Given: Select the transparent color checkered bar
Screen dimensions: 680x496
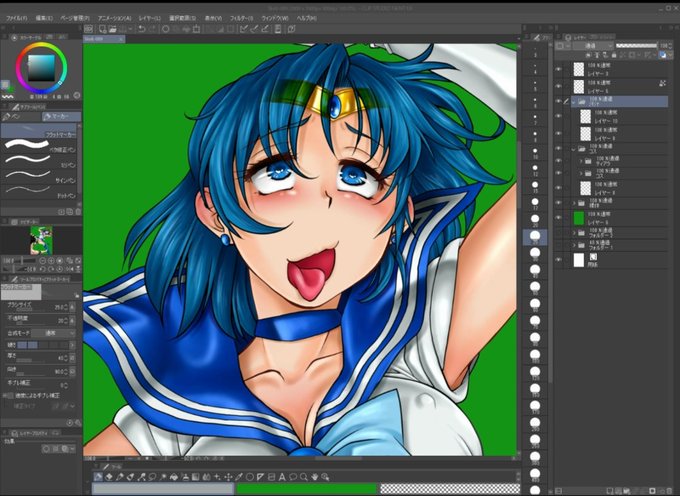Looking at the screenshot, I should (x=448, y=489).
